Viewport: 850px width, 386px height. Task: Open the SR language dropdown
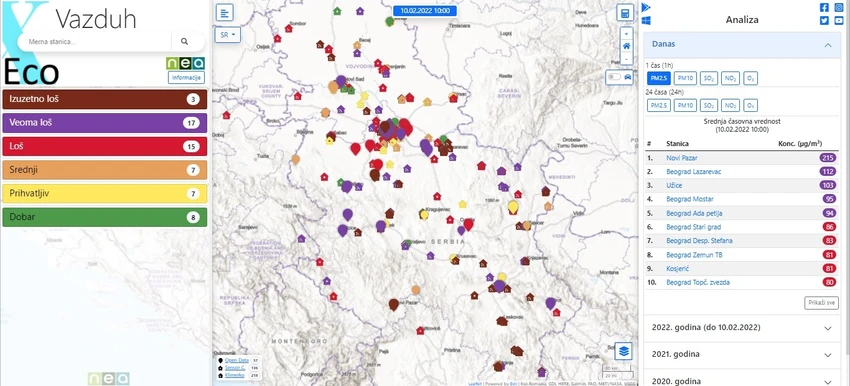228,35
